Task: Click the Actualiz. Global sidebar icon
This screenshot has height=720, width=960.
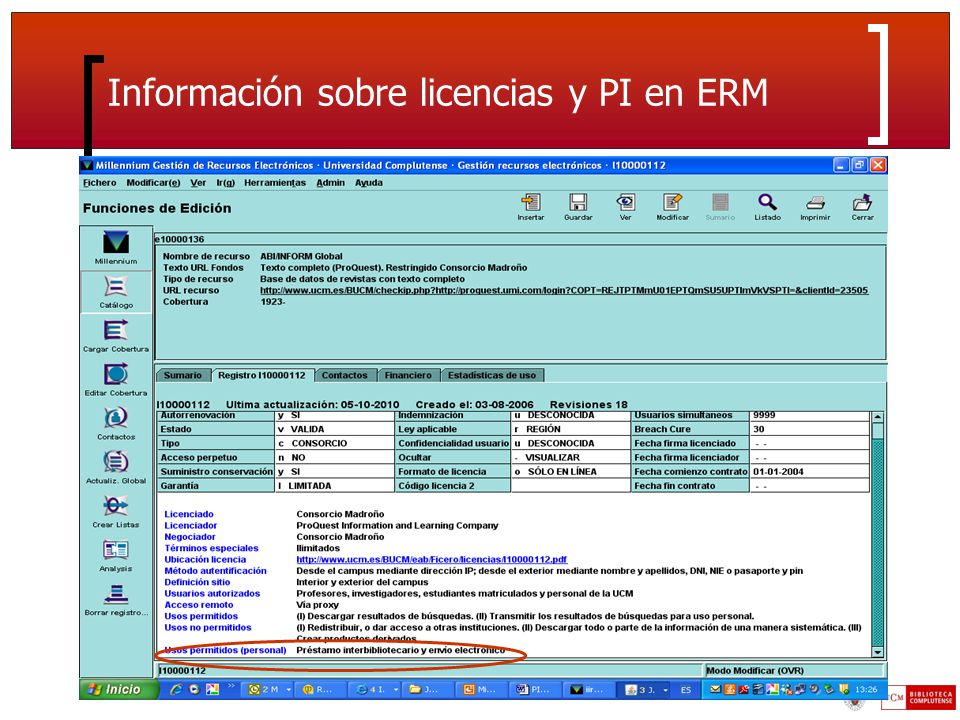Action: [x=116, y=468]
